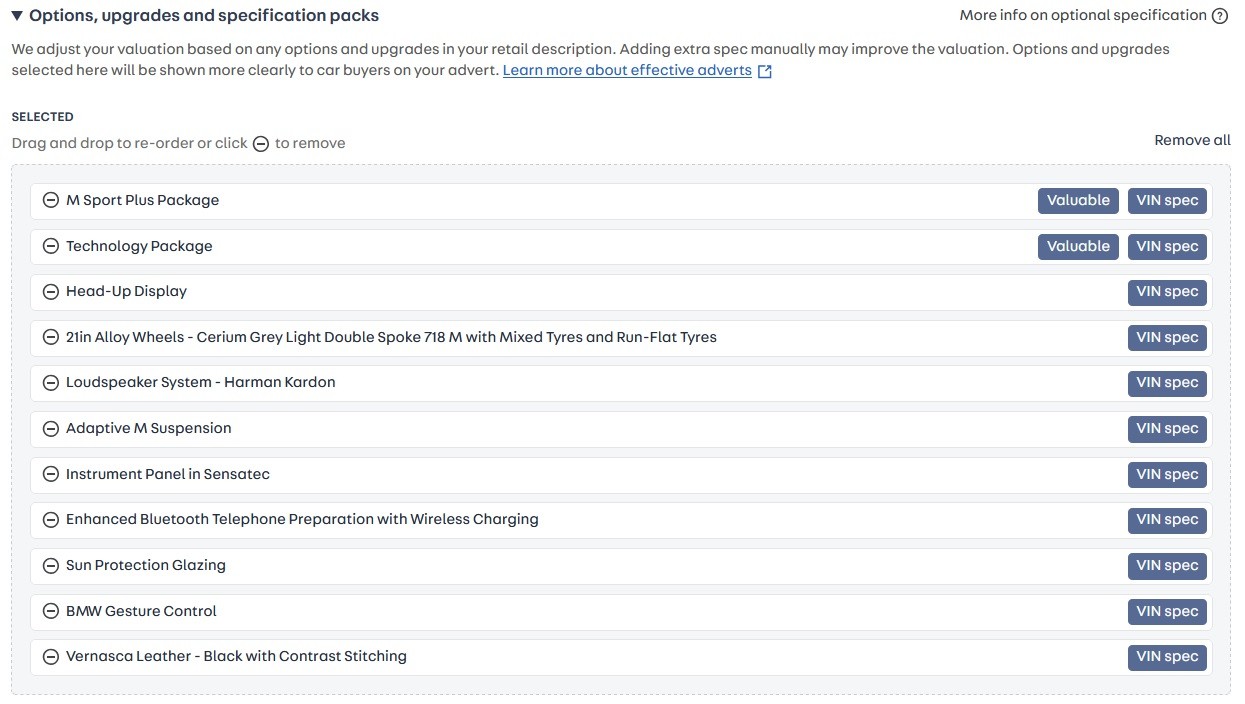Viewport: 1245px width, 704px height.
Task: Collapse Options, upgrades and specification packs
Action: pos(17,16)
